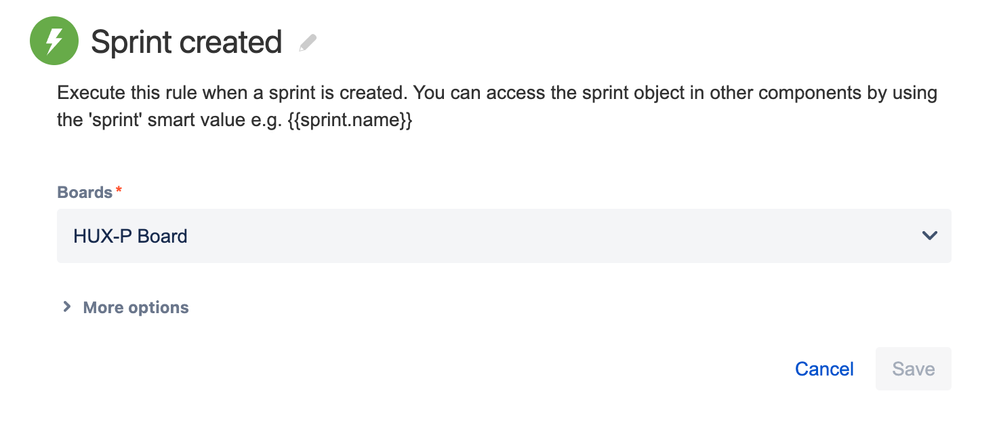
Task: Open the Boards dropdown
Action: [x=504, y=236]
